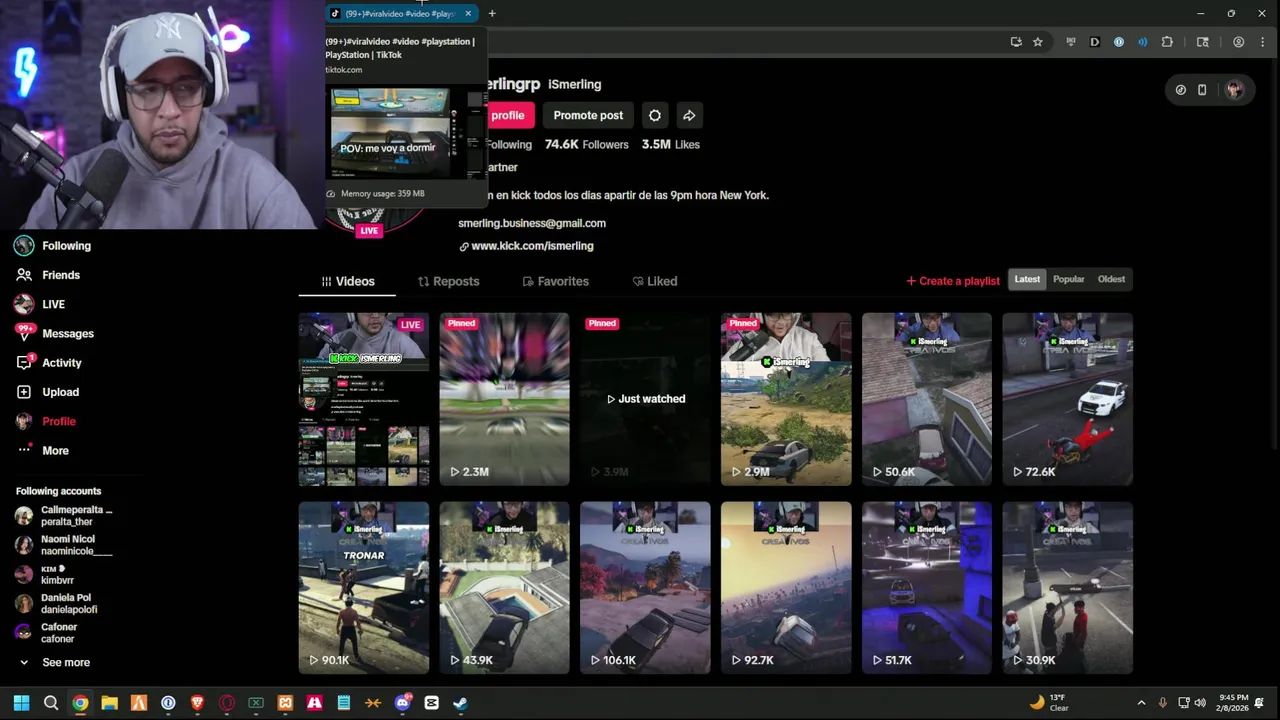Open Callmeperalta following account
Image resolution: width=1280 pixels, height=720 pixels.
click(x=64, y=516)
